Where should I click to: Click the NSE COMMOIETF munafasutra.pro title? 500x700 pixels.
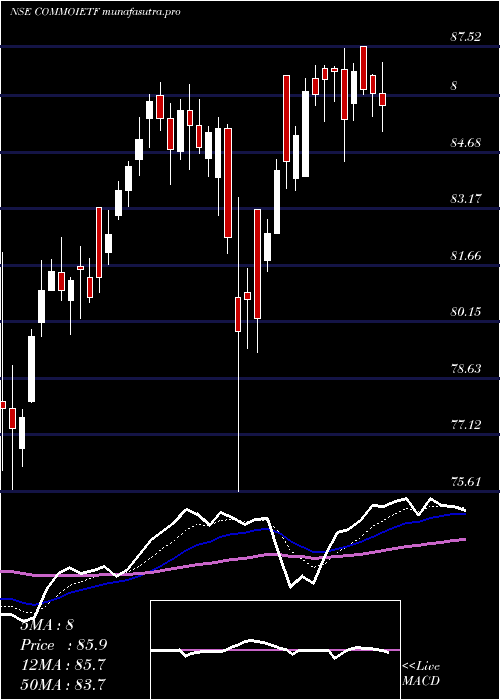pos(95,12)
